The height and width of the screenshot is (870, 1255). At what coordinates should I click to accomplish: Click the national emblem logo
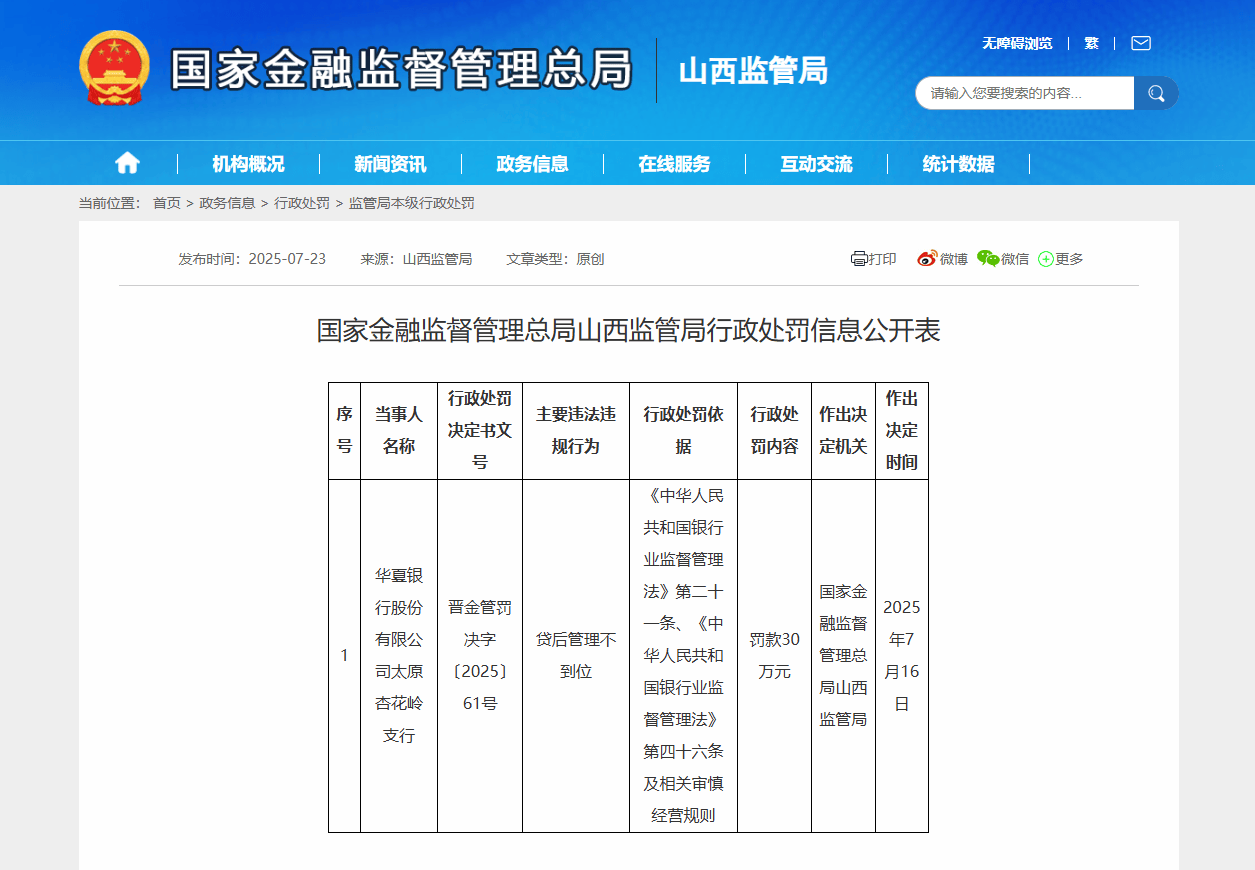pos(114,68)
